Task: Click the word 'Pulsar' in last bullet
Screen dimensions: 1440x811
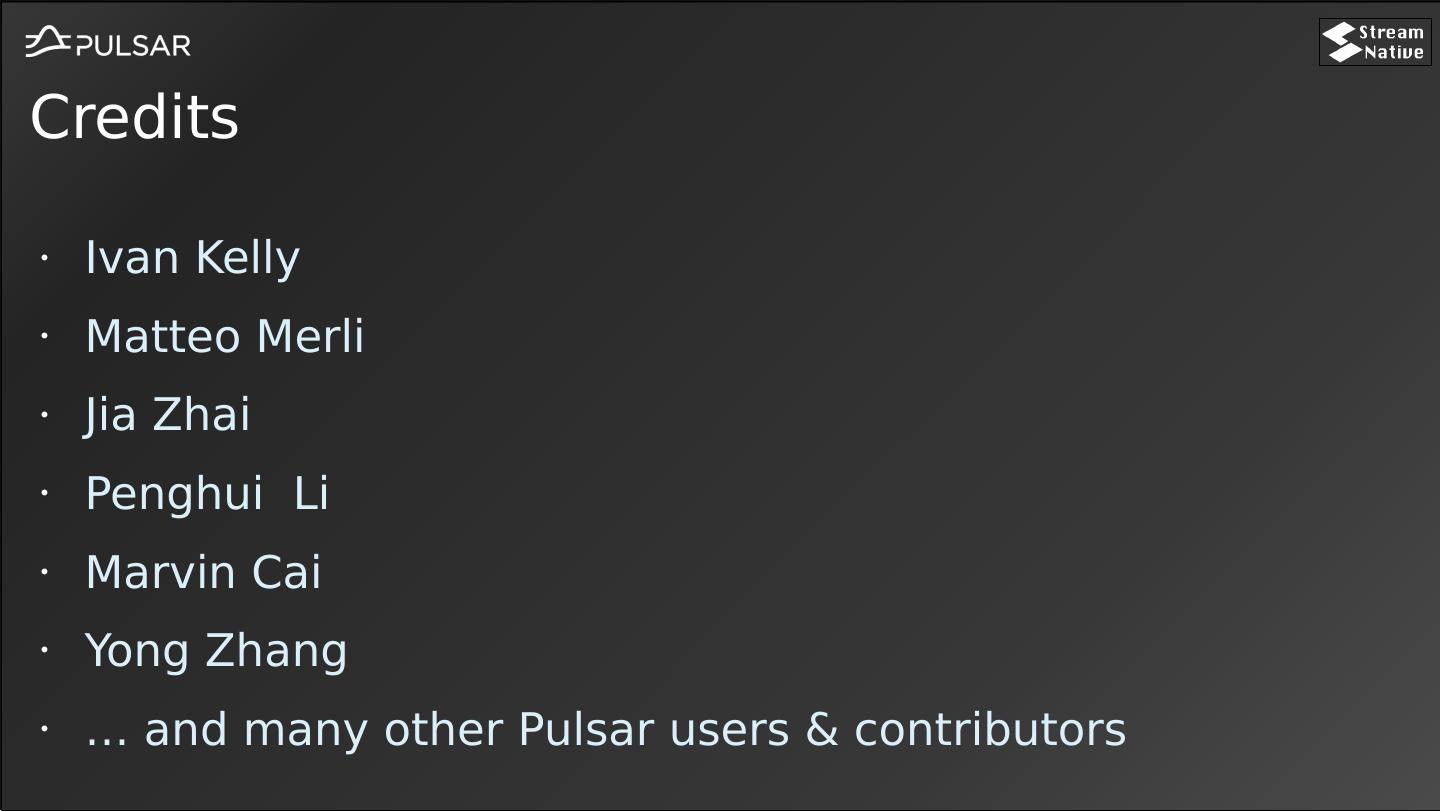Action: point(585,730)
